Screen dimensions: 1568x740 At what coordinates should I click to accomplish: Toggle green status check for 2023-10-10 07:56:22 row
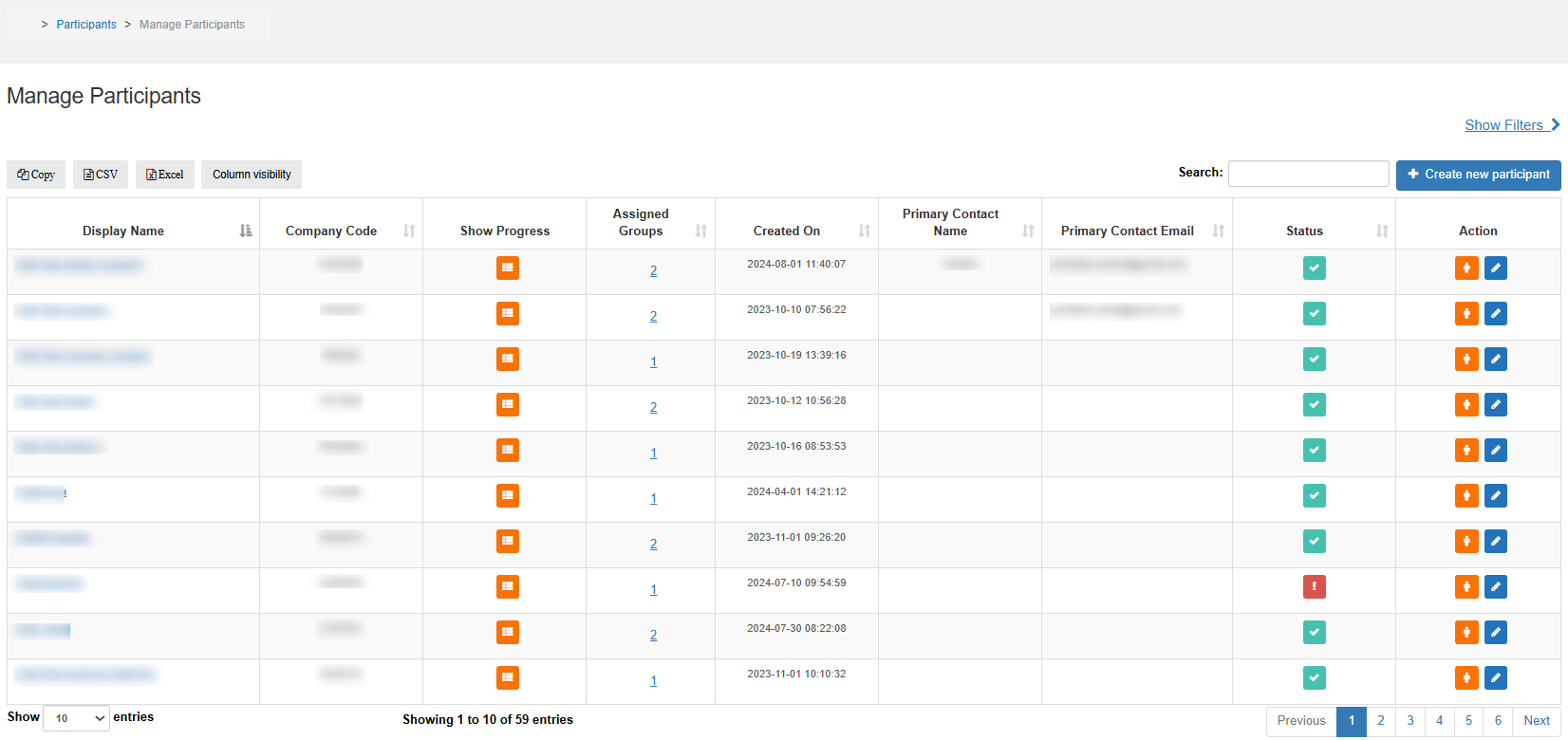click(x=1315, y=314)
